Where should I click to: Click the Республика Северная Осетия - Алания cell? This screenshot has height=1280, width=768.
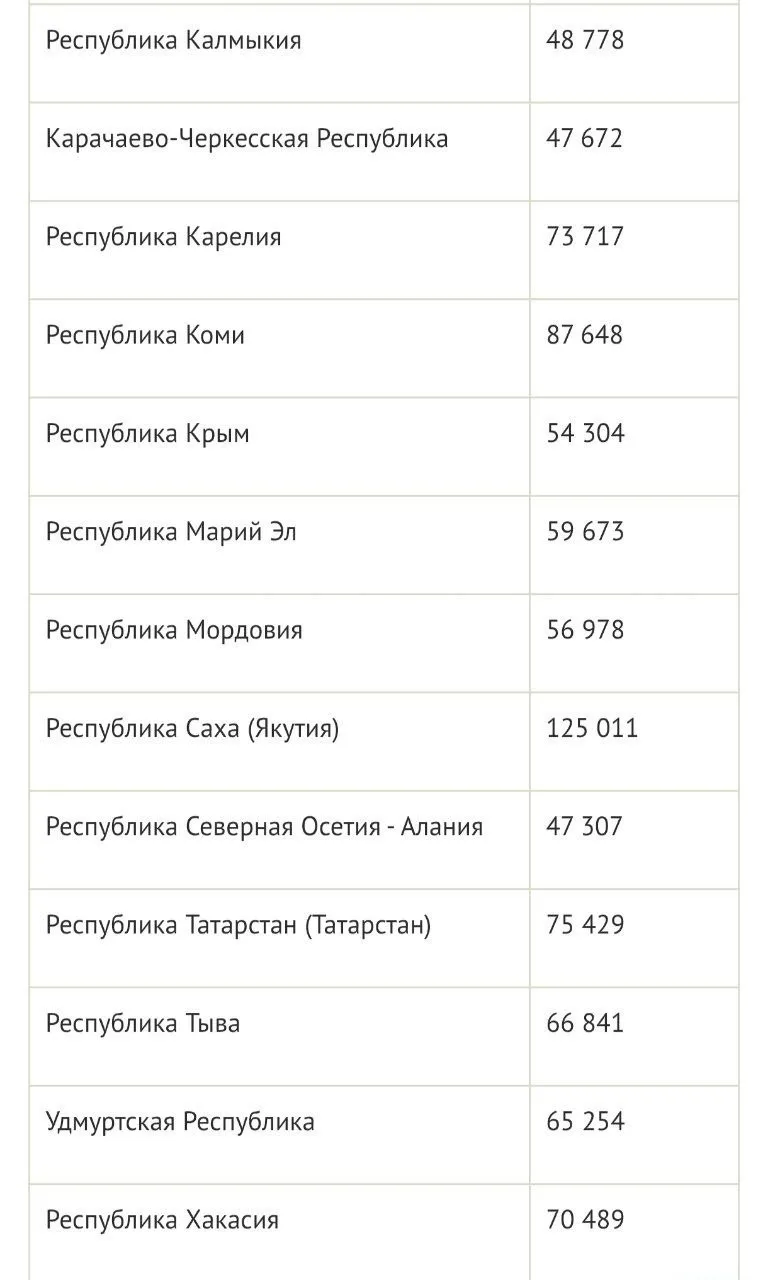[264, 826]
